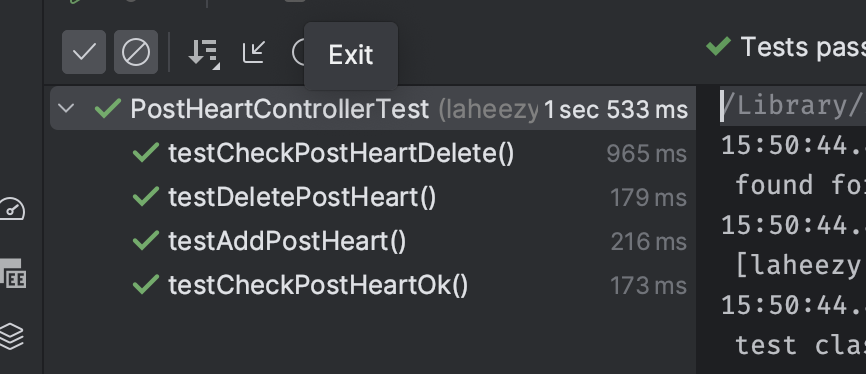Image resolution: width=866 pixels, height=374 pixels.
Task: Select the PostHeartControllerTest root node
Action: point(373,108)
